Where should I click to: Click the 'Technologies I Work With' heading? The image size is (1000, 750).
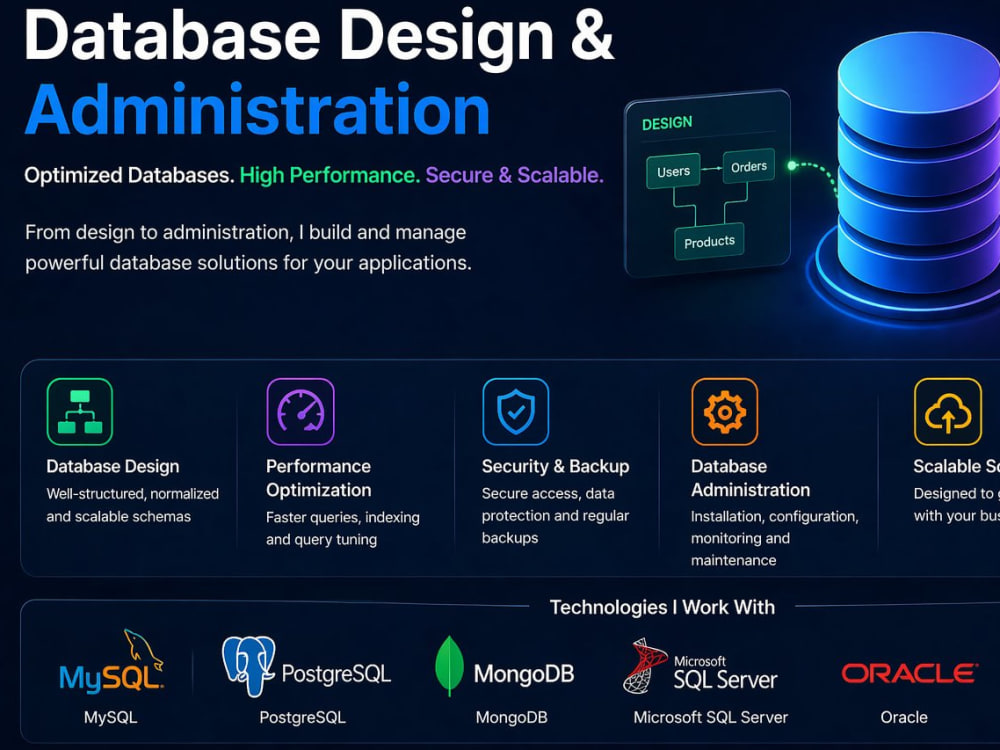tap(663, 607)
